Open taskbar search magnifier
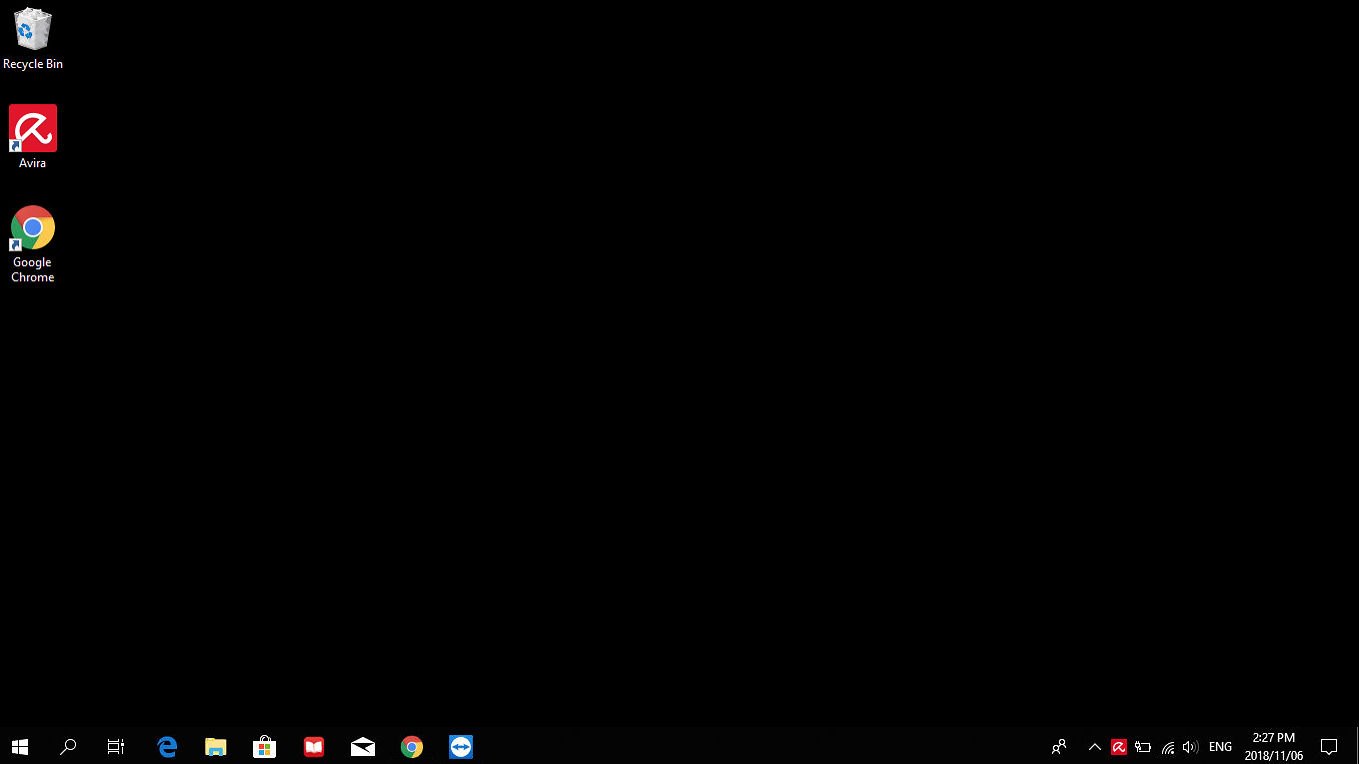The width and height of the screenshot is (1359, 764). click(68, 746)
